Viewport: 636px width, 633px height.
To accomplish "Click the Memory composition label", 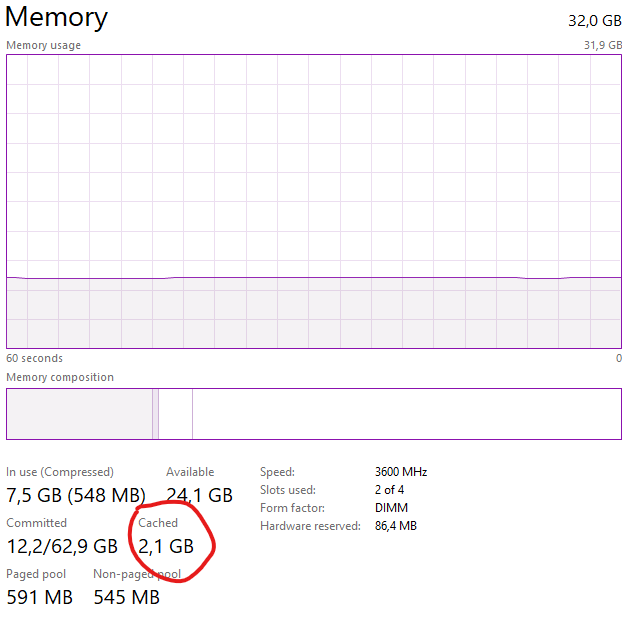I will pos(60,377).
